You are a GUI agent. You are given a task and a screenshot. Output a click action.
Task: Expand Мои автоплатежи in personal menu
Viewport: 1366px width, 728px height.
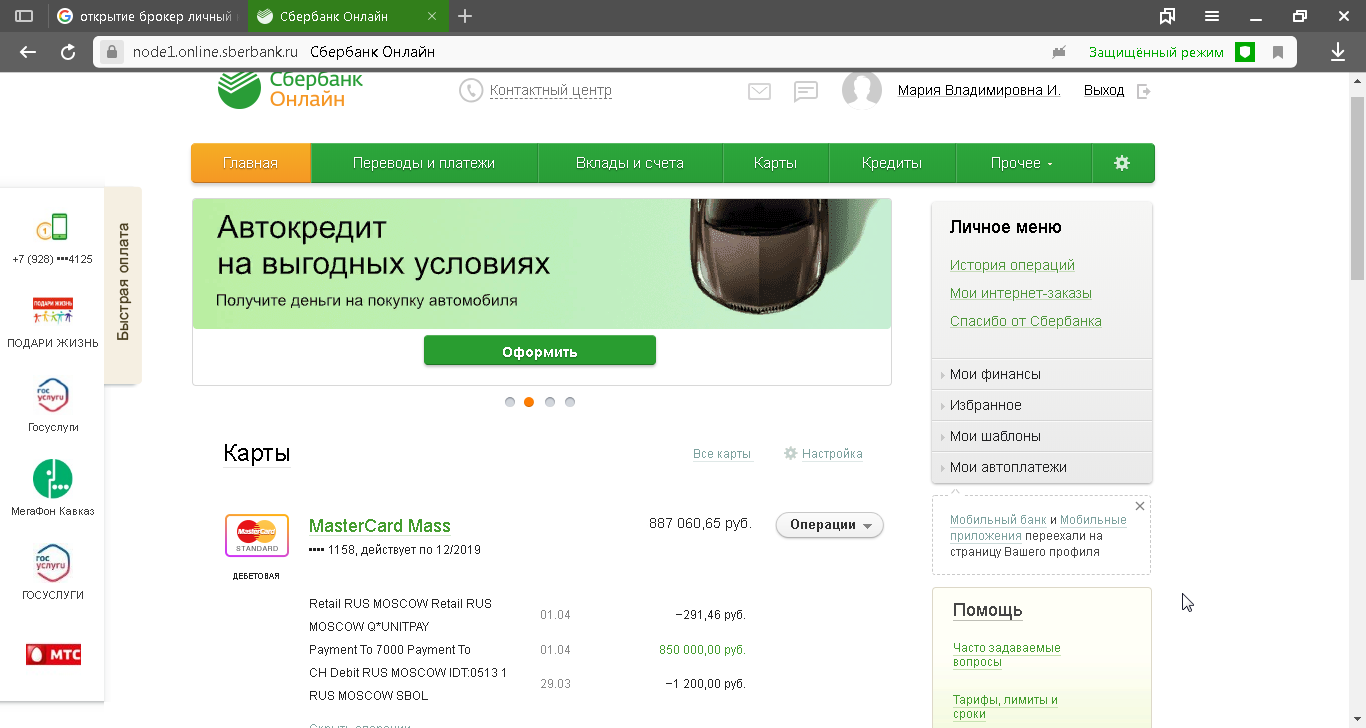coord(1008,467)
